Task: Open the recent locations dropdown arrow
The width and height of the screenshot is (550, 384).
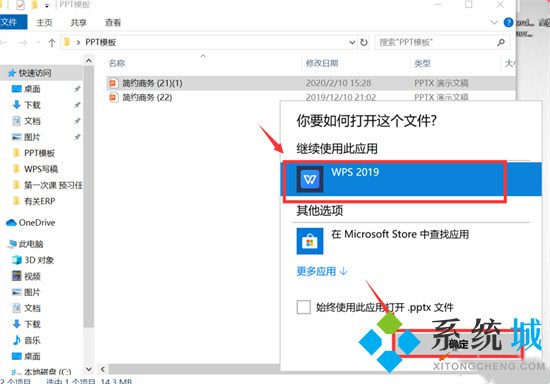Action: 38,43
